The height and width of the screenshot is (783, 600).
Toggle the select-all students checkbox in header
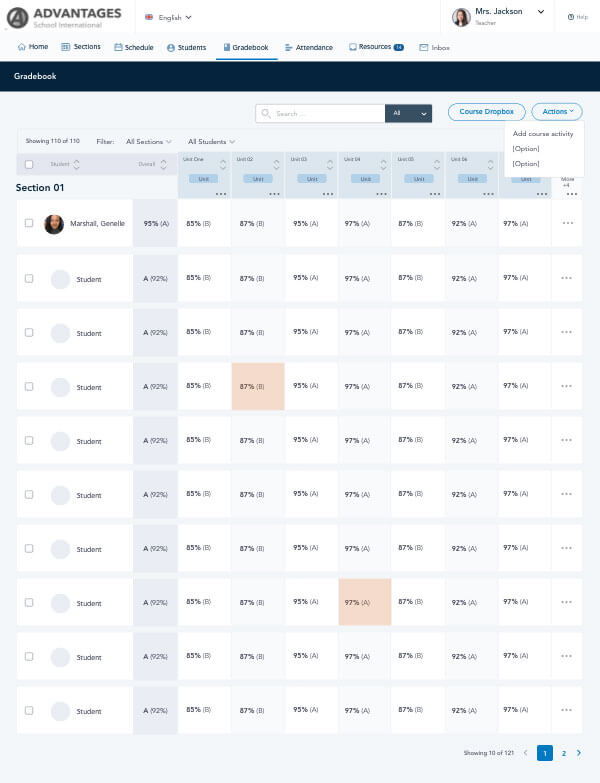pyautogui.click(x=29, y=164)
